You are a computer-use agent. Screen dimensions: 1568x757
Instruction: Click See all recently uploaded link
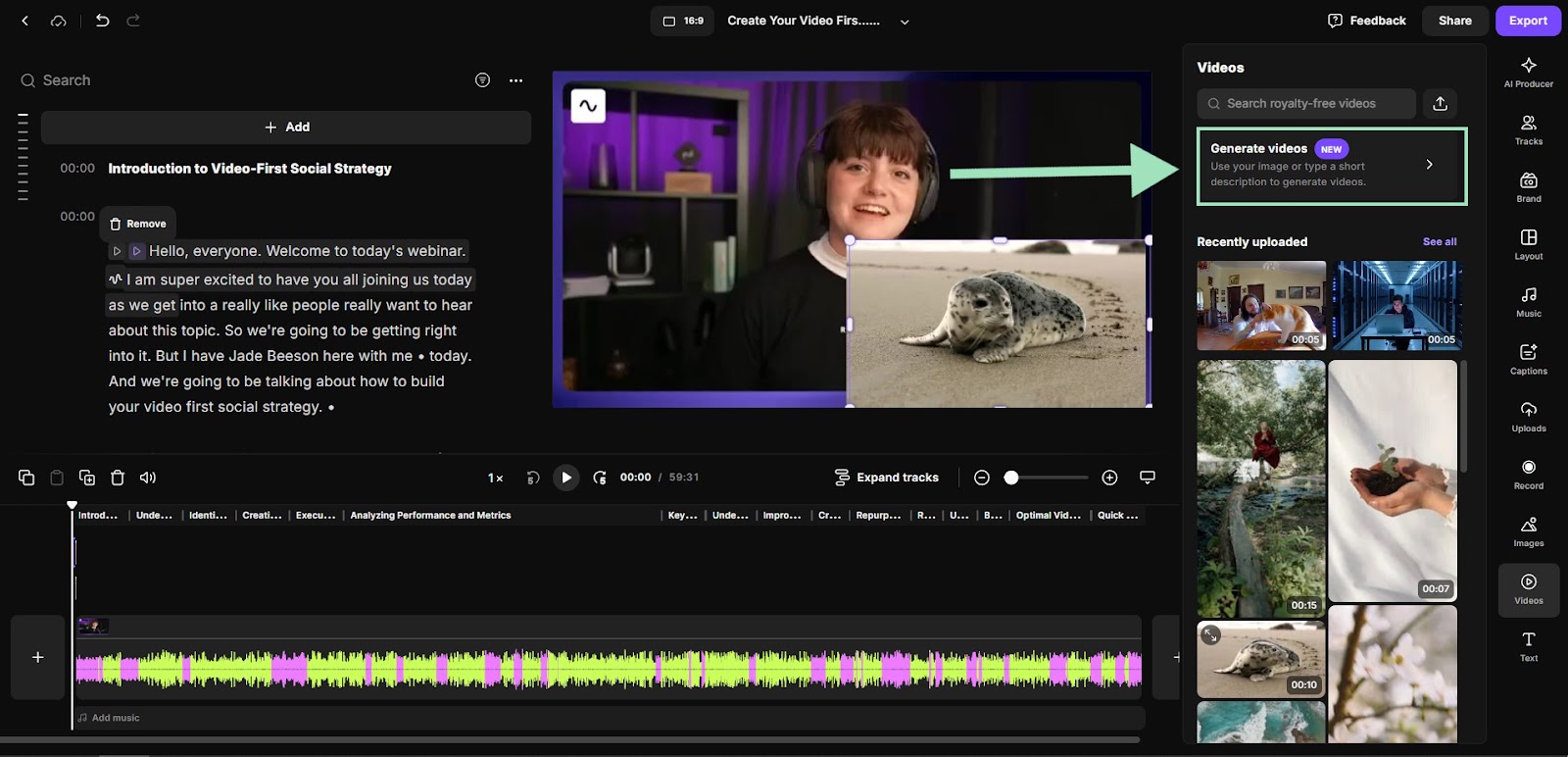1439,242
